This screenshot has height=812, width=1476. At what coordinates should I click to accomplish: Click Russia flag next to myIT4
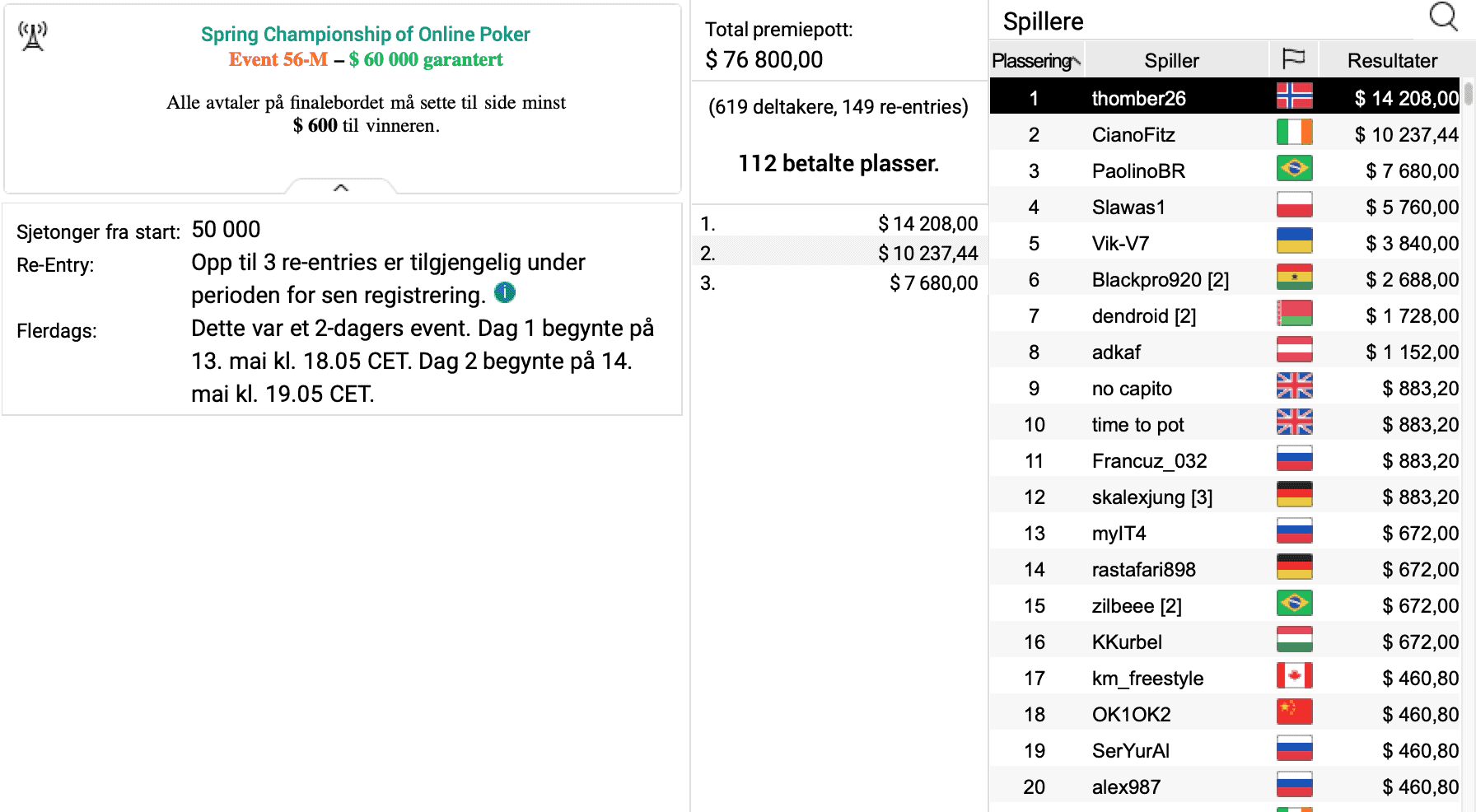pyautogui.click(x=1294, y=531)
